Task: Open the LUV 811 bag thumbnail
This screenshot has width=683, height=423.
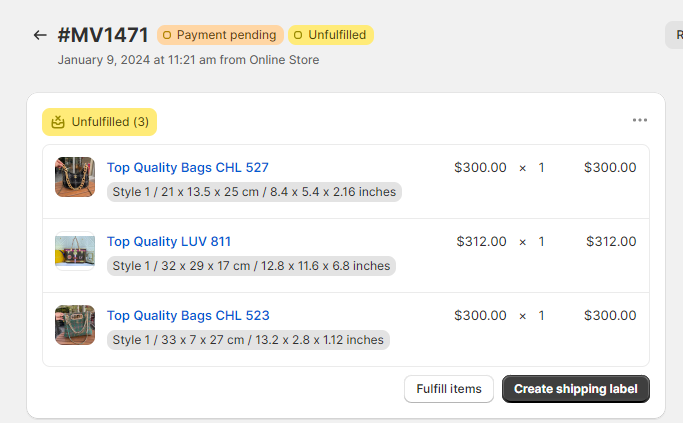Action: click(75, 251)
